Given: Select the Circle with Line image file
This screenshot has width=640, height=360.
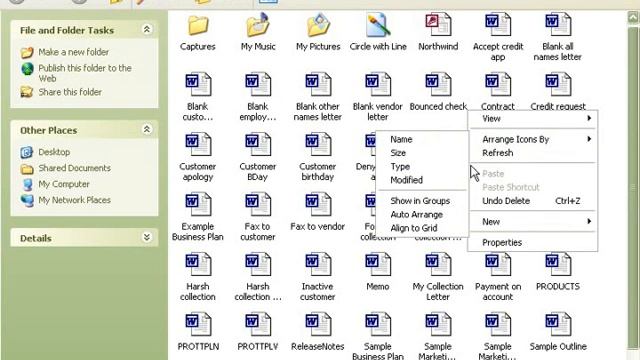Looking at the screenshot, I should pos(378,24).
